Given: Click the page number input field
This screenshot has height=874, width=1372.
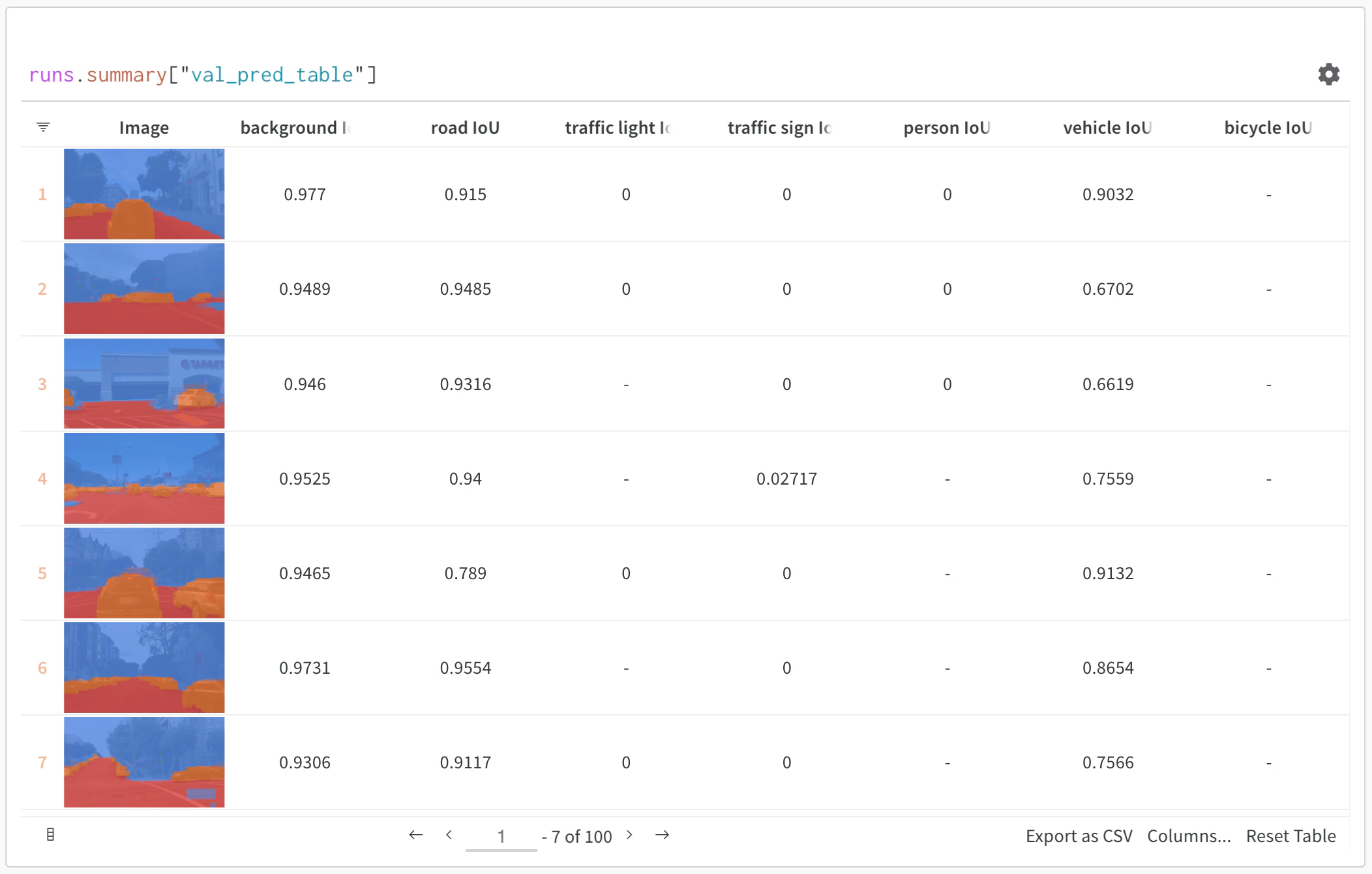Looking at the screenshot, I should pyautogui.click(x=501, y=836).
